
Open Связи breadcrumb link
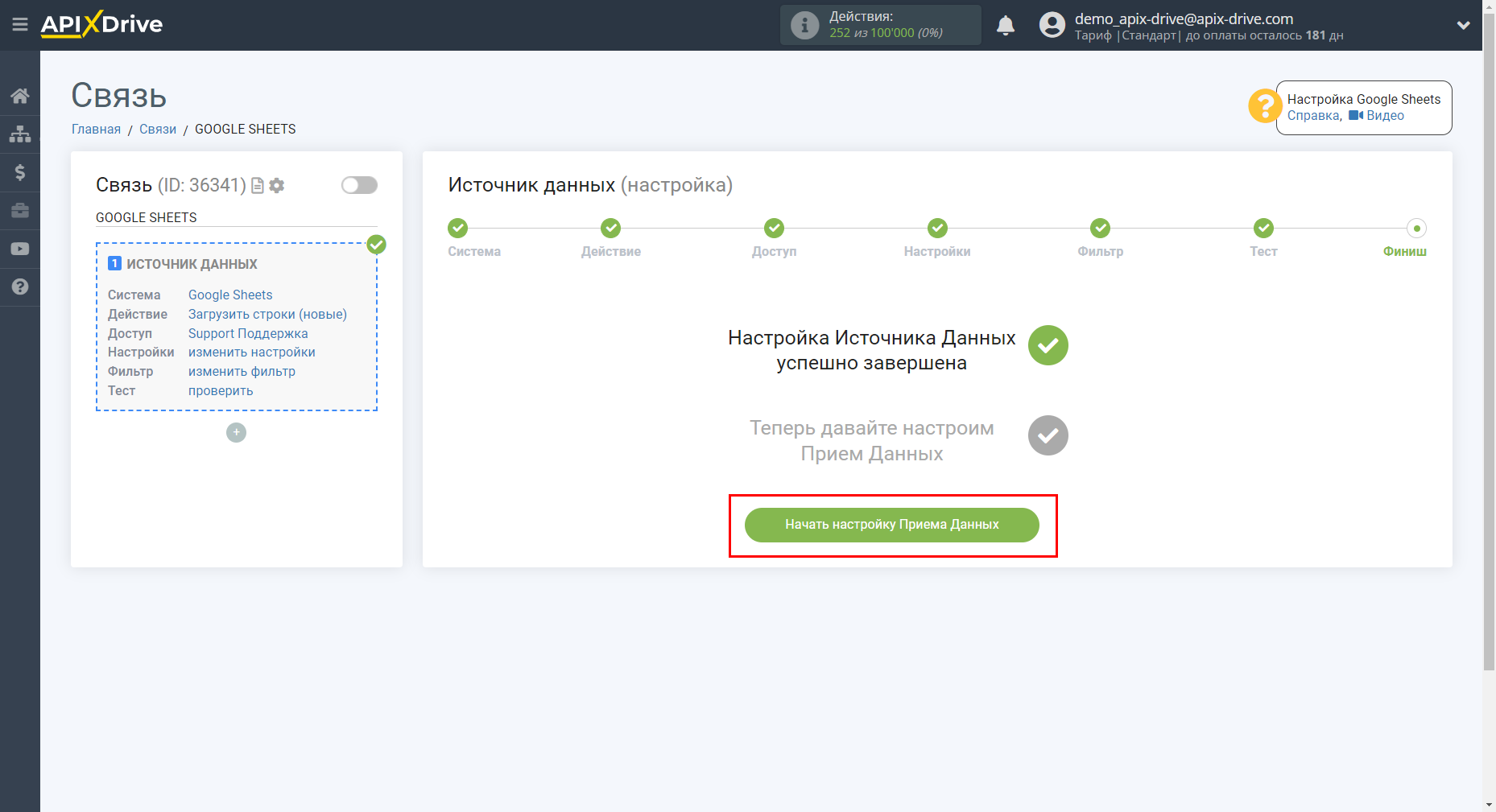click(158, 130)
